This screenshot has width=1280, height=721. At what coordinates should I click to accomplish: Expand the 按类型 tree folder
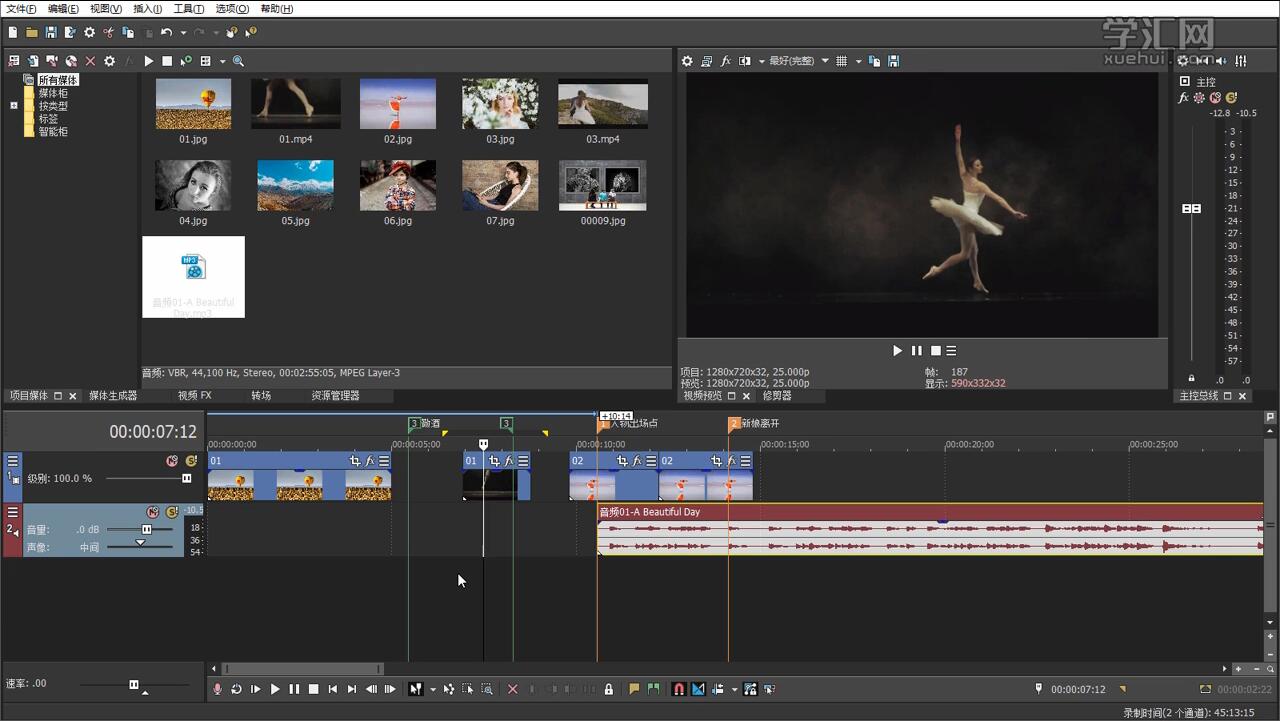point(14,105)
